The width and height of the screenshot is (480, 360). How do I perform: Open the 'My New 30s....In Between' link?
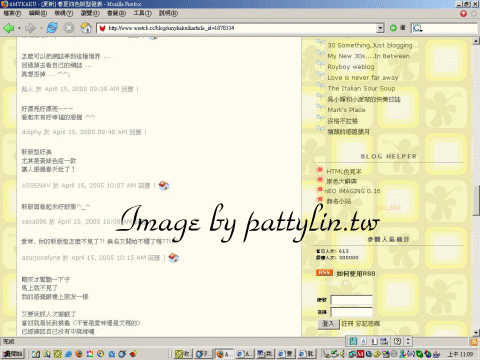(x=368, y=56)
